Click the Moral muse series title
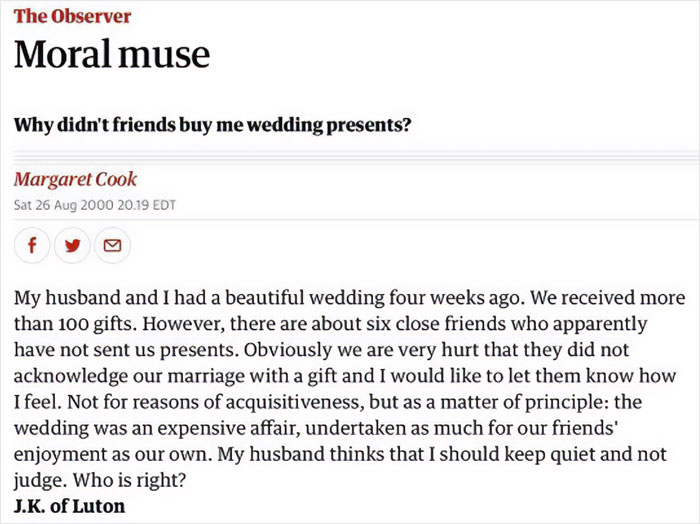Screen dimensions: 700x524 coord(112,53)
